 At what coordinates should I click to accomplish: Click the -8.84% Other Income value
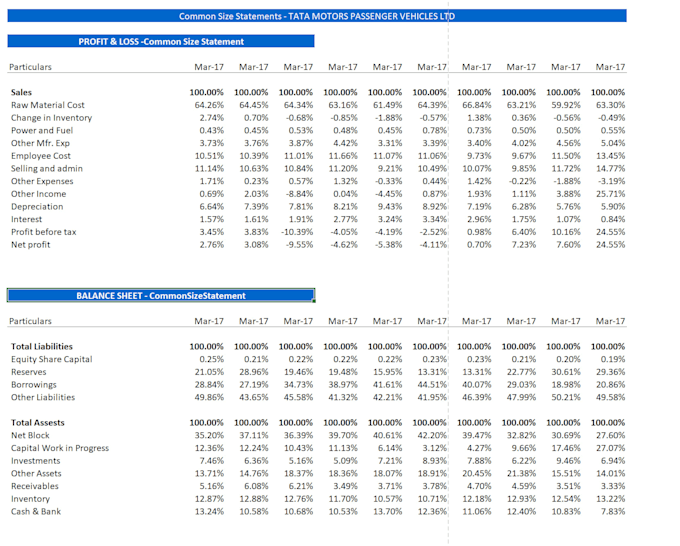coord(299,194)
